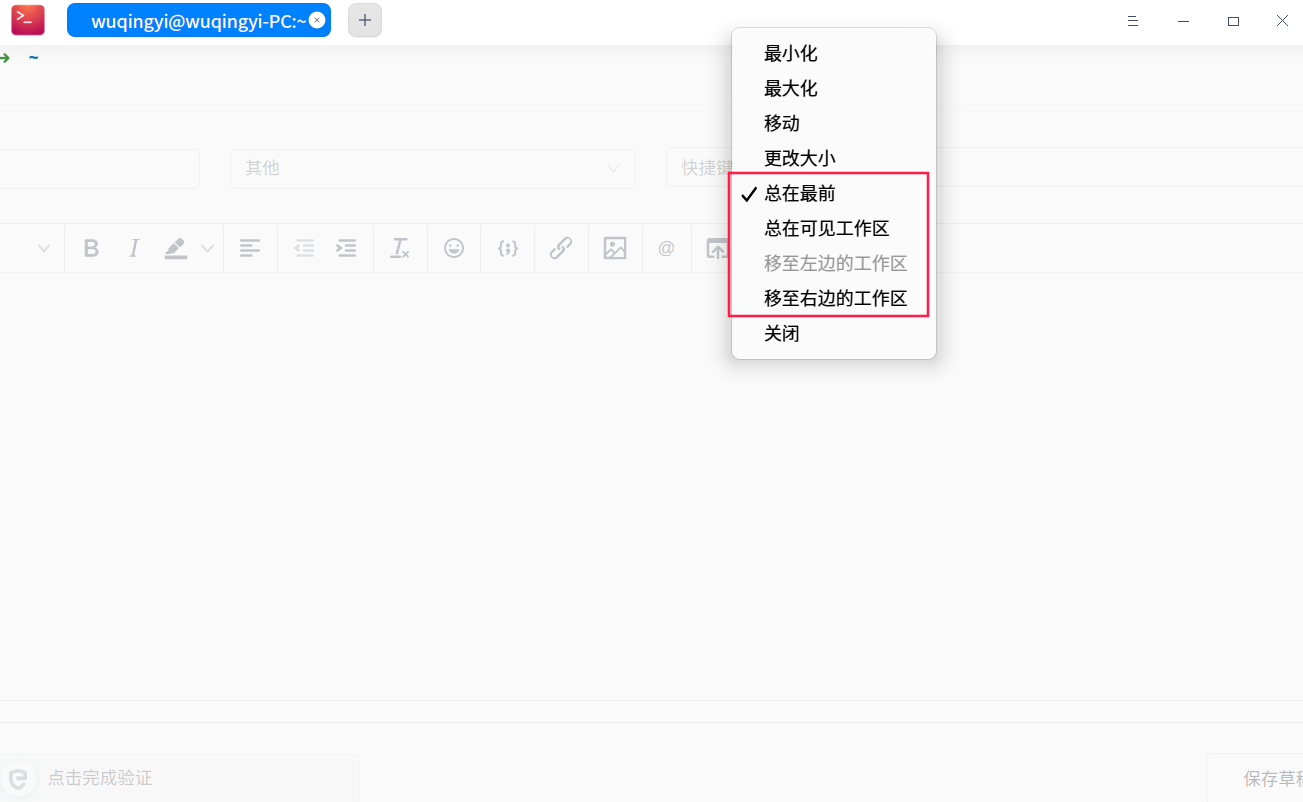Click the 保存草稿 button
The width and height of the screenshot is (1303, 802).
(1255, 778)
